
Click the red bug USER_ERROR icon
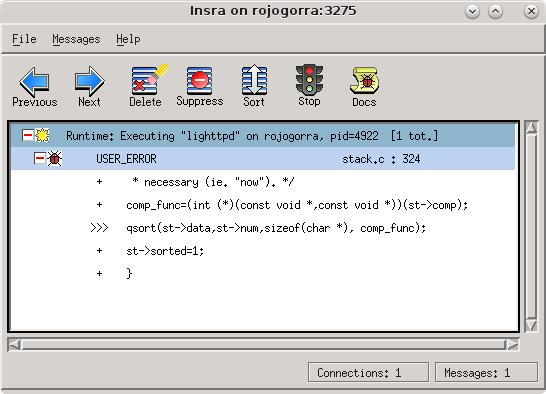(x=54, y=159)
